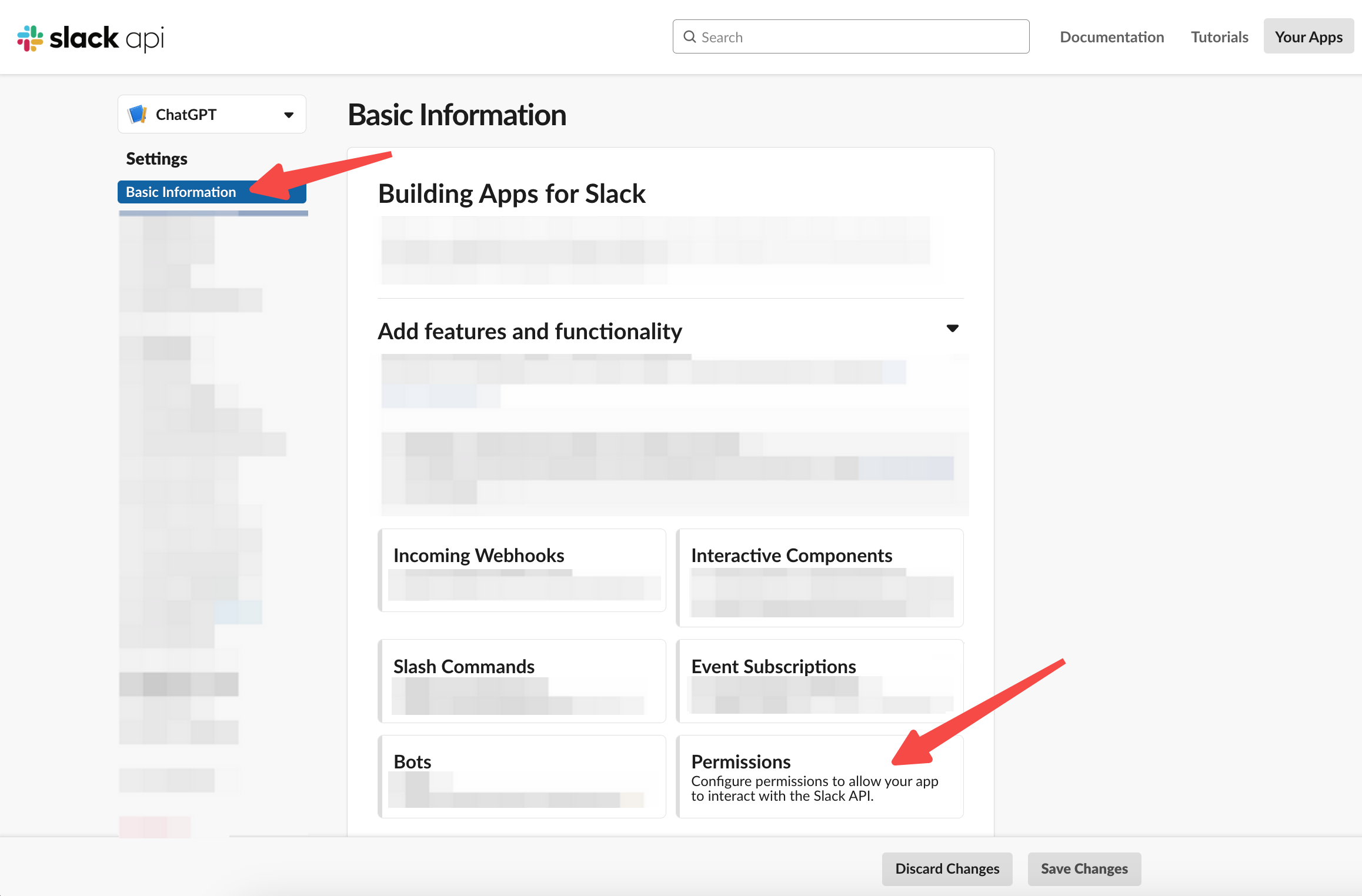Click the Basic Information page title

click(457, 115)
